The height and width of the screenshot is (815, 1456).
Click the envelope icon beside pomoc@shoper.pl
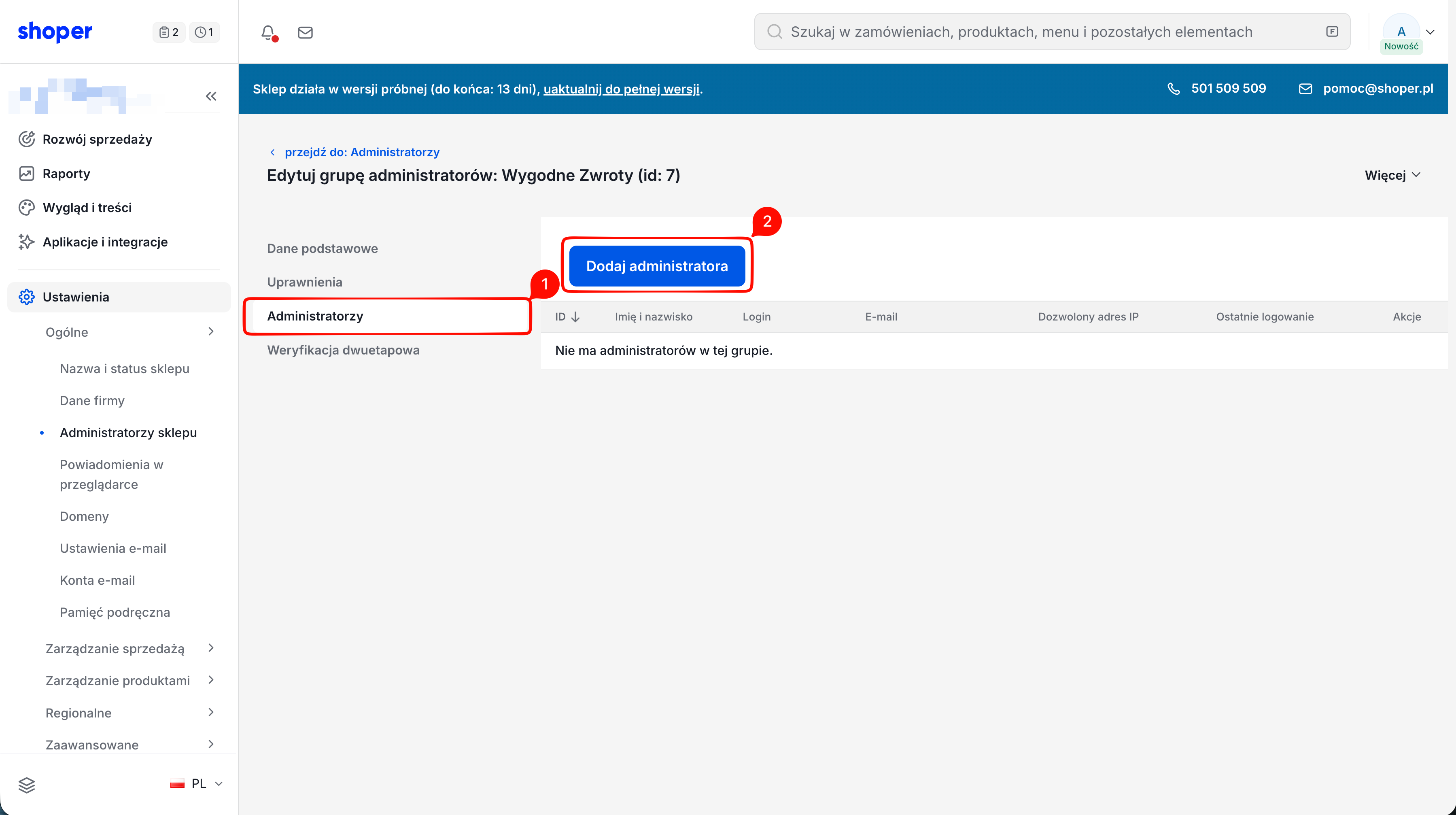pos(1305,89)
